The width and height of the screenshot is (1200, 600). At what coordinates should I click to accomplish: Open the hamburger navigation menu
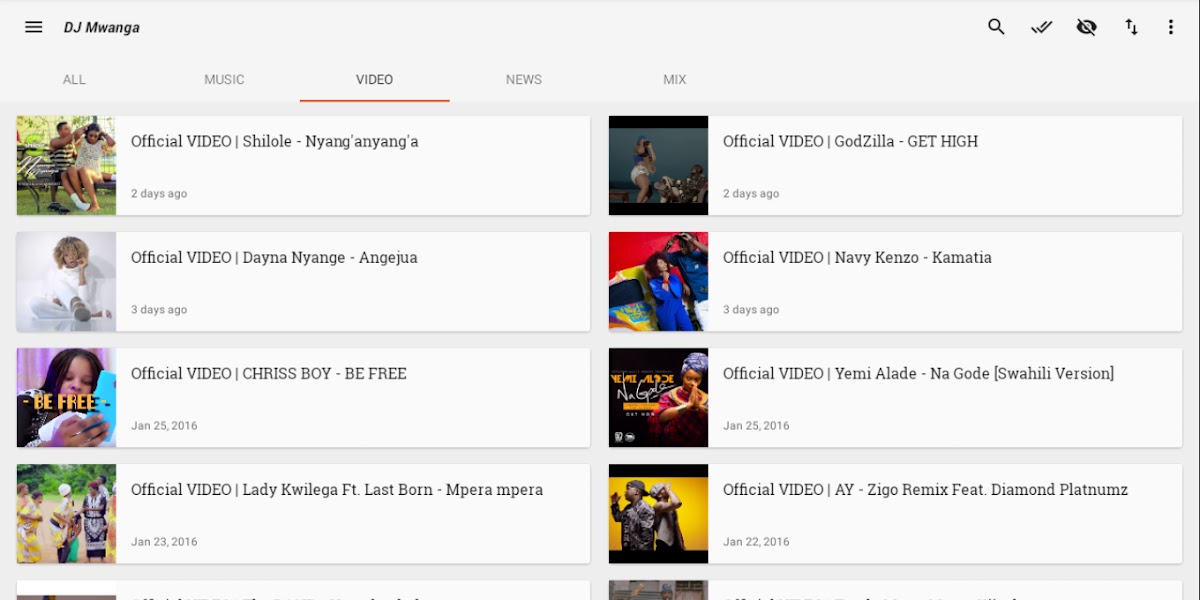click(34, 27)
